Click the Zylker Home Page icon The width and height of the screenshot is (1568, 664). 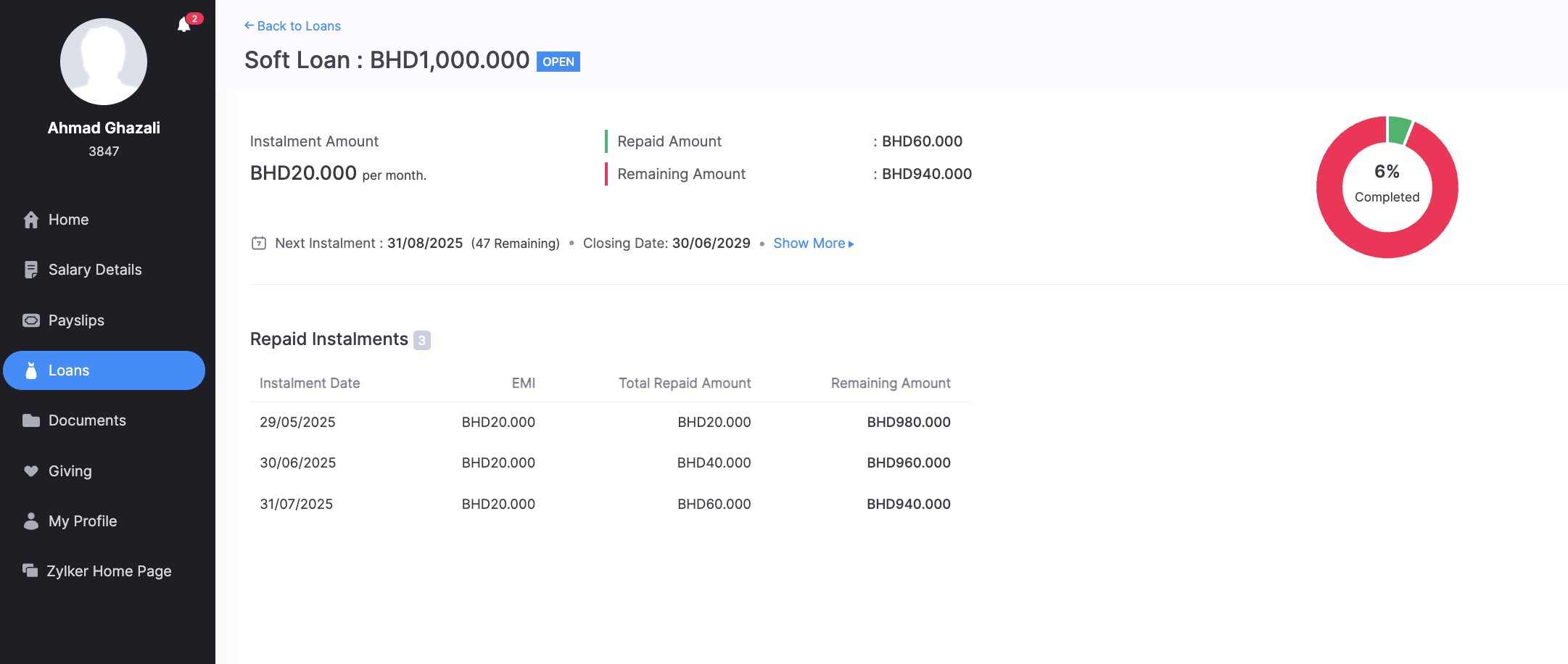pyautogui.click(x=30, y=571)
